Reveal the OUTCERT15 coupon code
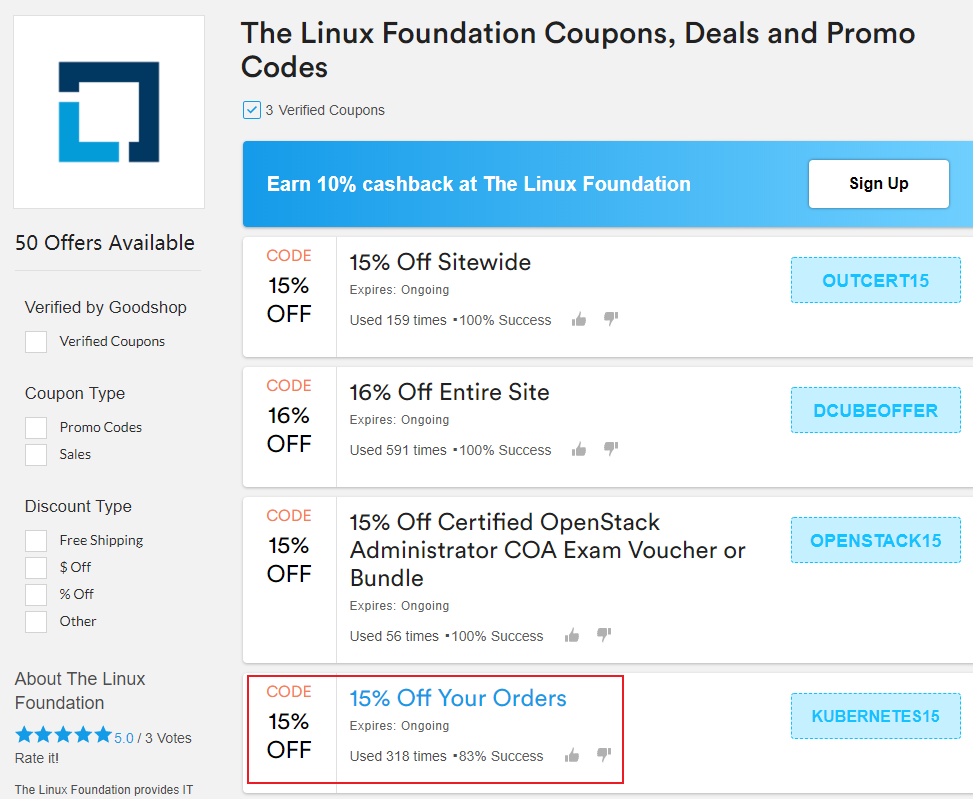The image size is (973, 799). 875,281
